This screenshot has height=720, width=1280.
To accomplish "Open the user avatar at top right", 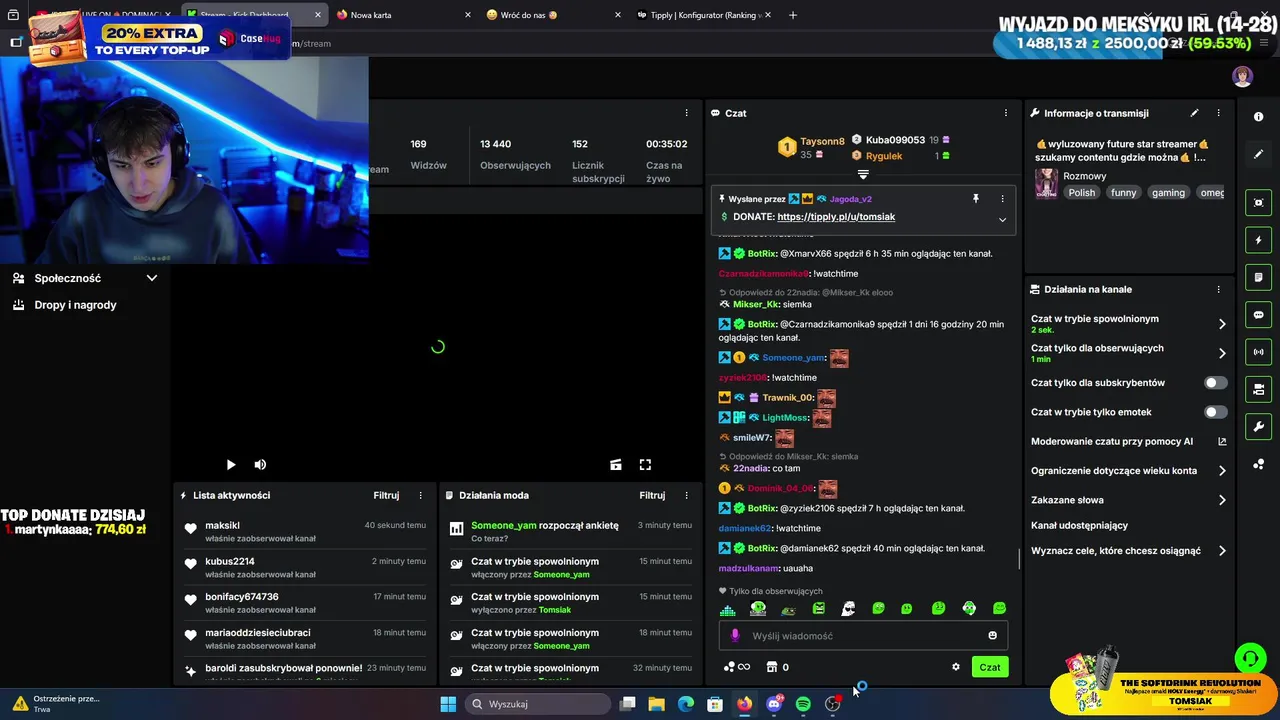I will click(x=1242, y=77).
